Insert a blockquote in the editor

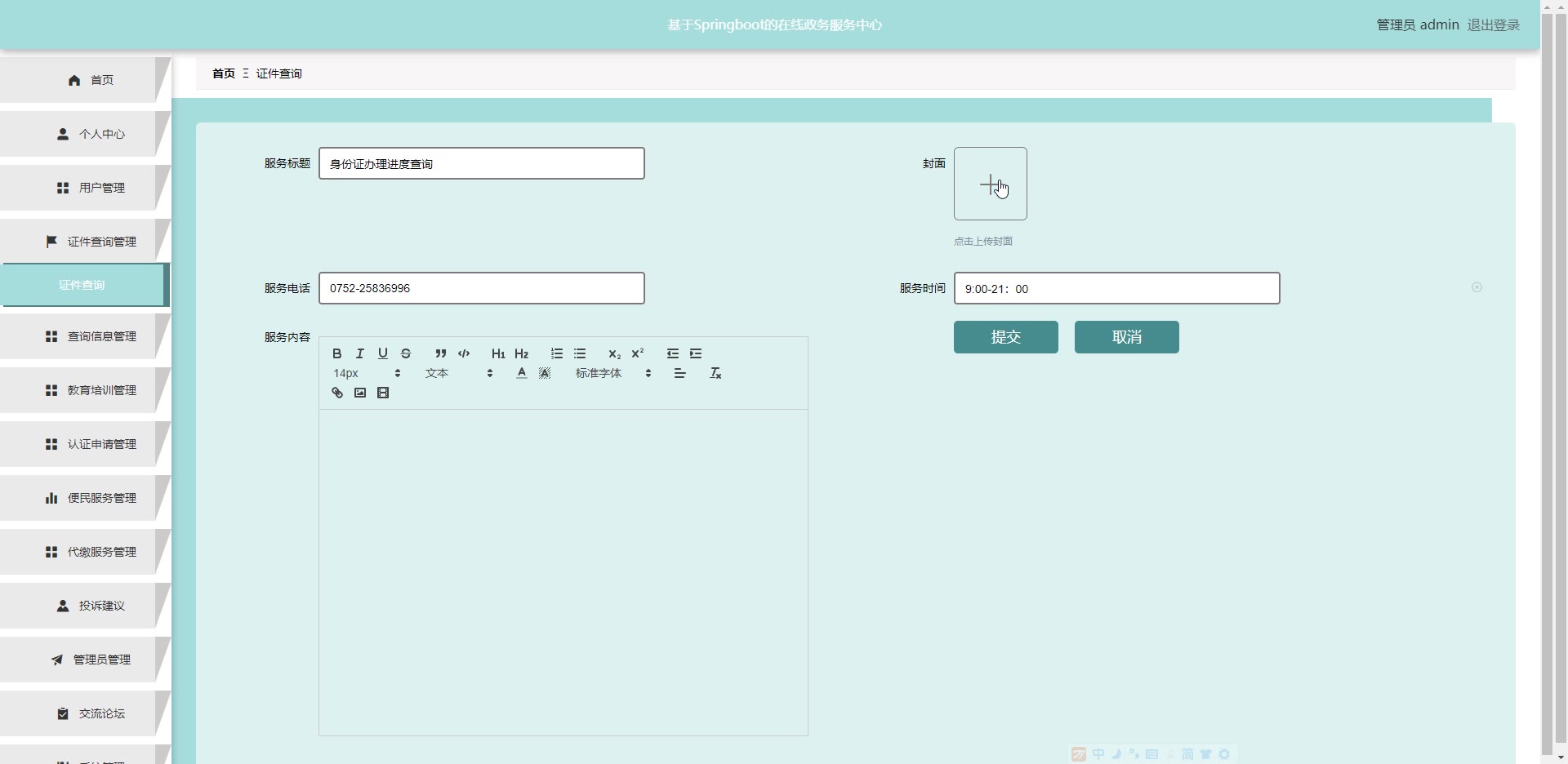tap(441, 353)
